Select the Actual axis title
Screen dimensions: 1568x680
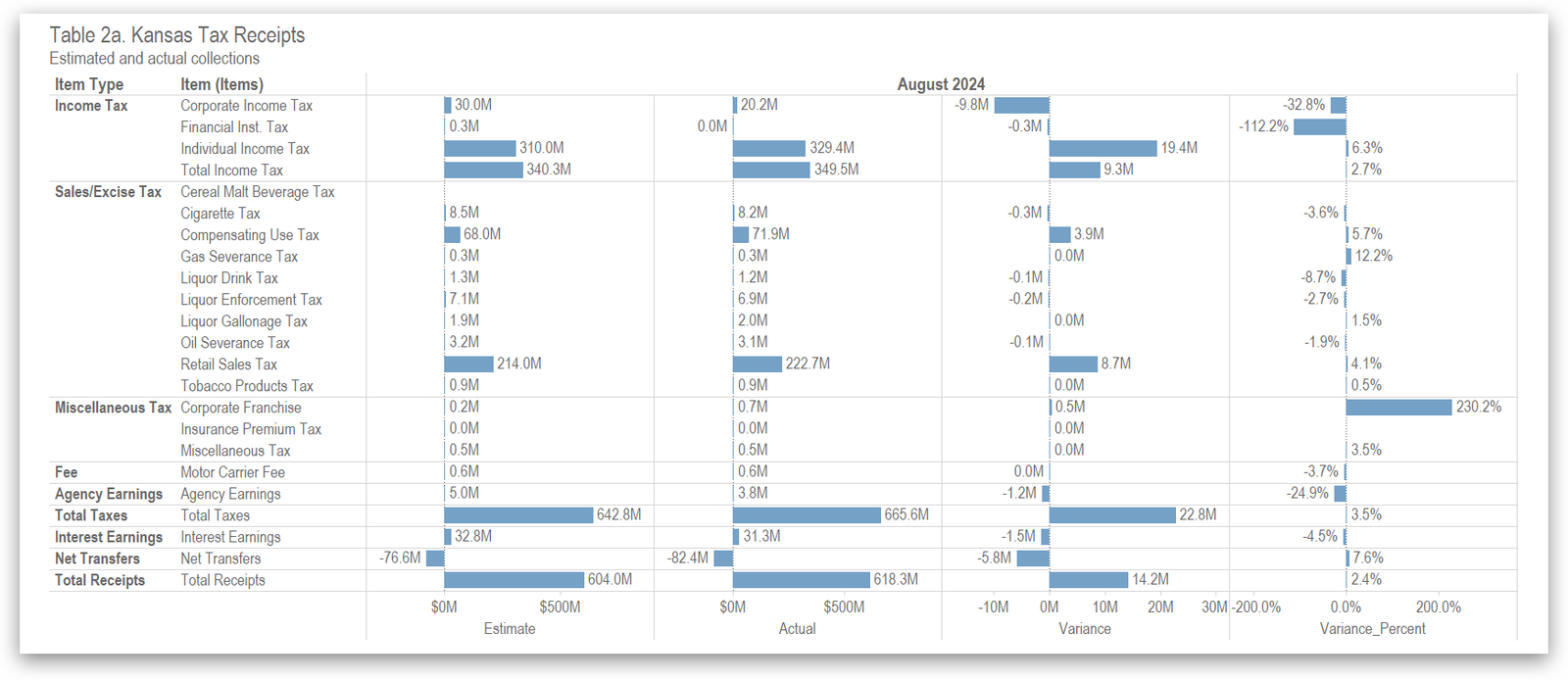pyautogui.click(x=797, y=629)
